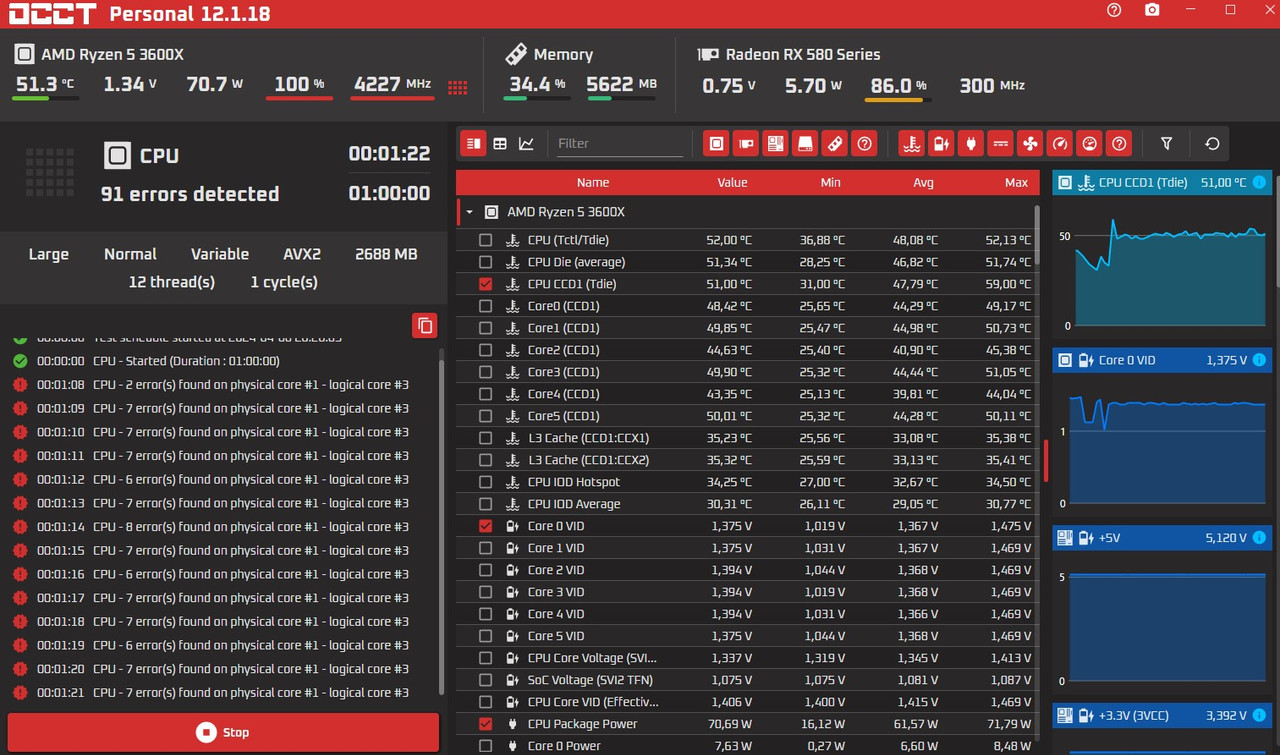Click the Core3 (CCD1) row name
1280x755 pixels.
(563, 372)
